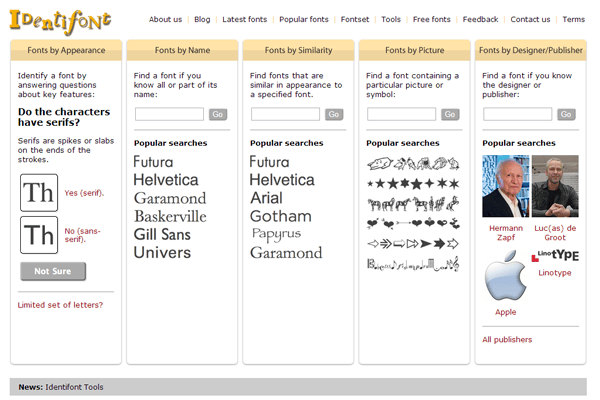Select Papyrus in similarity popular searches
Image resolution: width=600 pixels, height=400 pixels.
[276, 234]
